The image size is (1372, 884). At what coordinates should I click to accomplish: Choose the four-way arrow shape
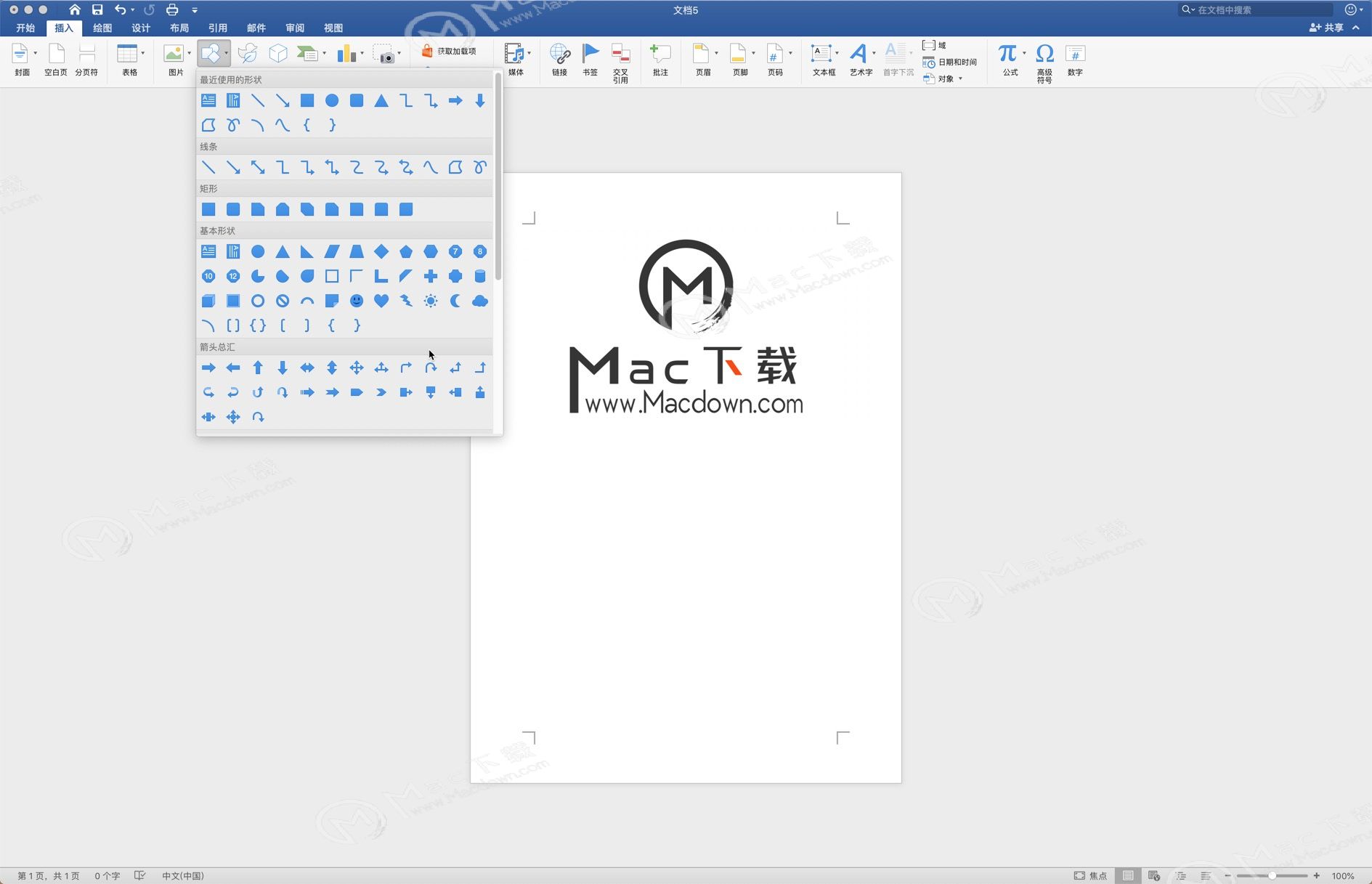tap(357, 368)
